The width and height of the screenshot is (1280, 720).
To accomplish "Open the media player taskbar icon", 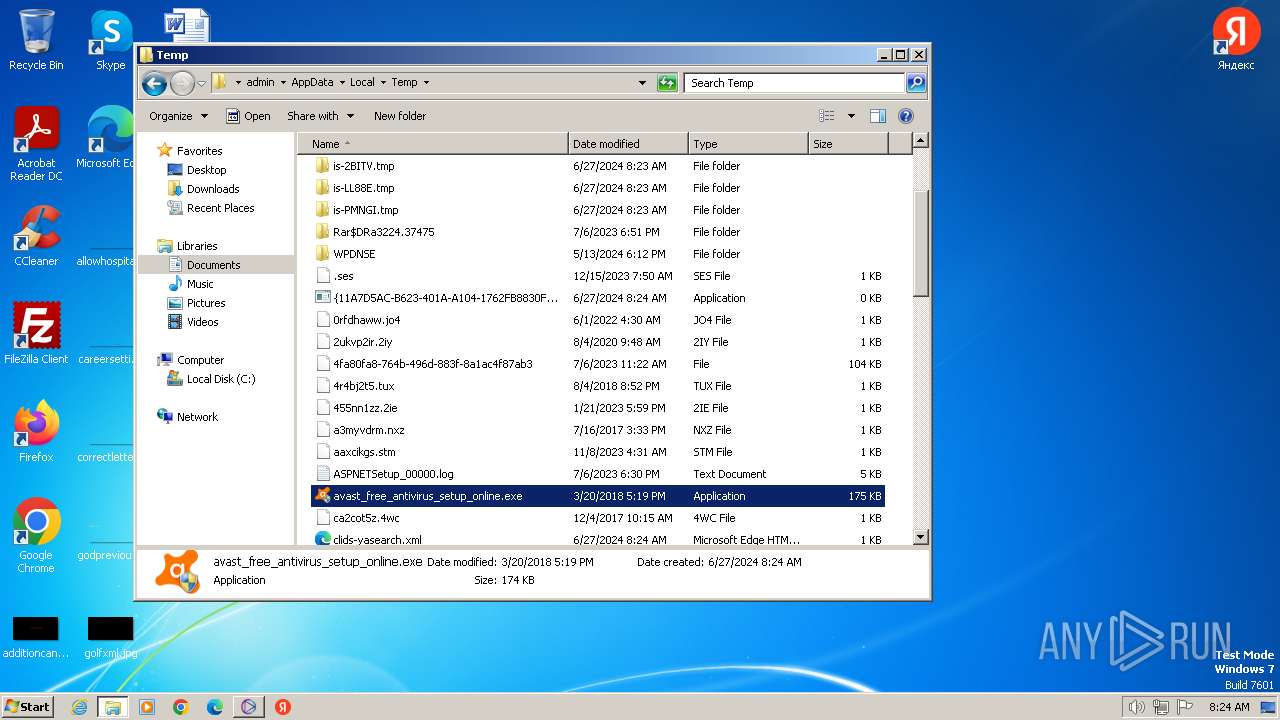I will (147, 707).
